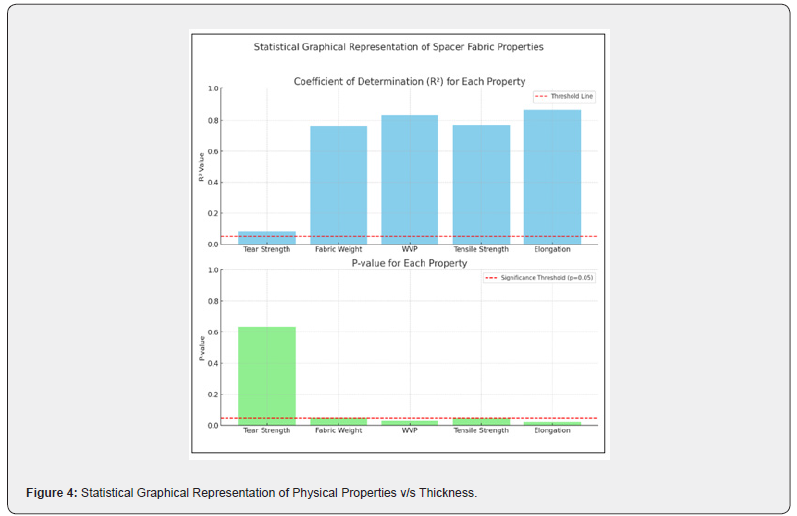Select the tall green Tear Strength bar
This screenshot has width=797, height=516.
[267, 375]
